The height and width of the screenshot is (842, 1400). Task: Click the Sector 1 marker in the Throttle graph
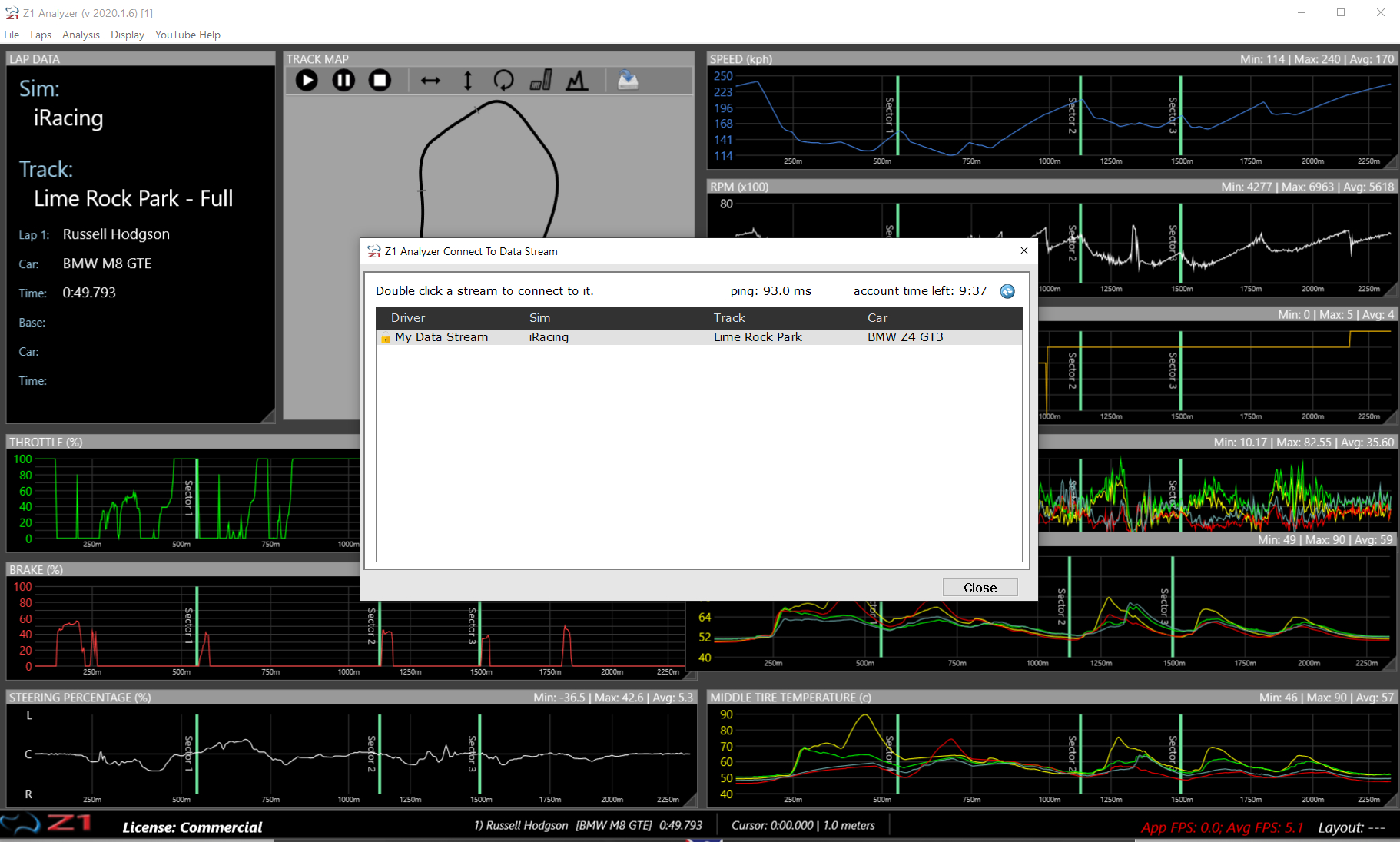pyautogui.click(x=196, y=499)
